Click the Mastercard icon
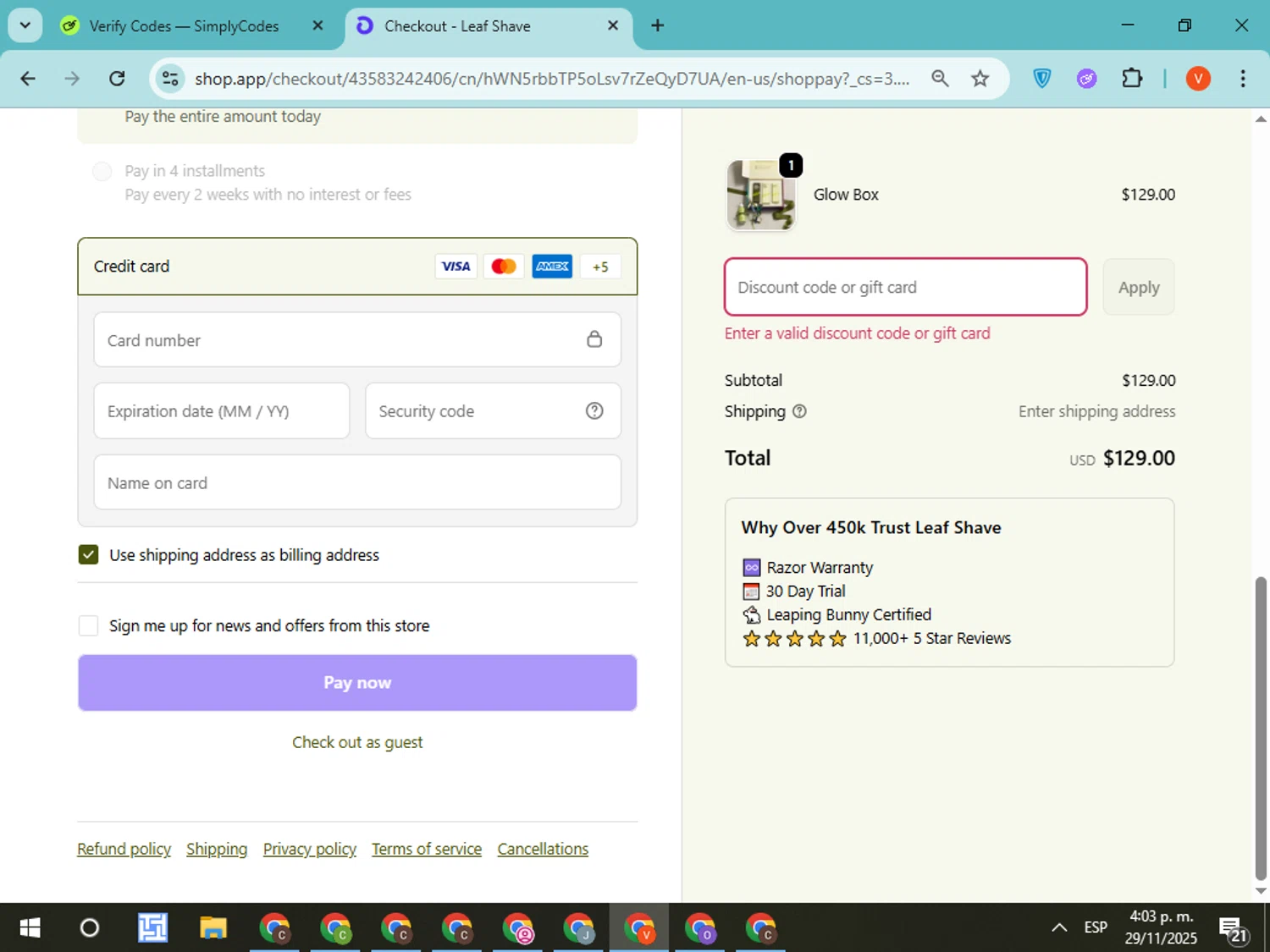Image resolution: width=1270 pixels, height=952 pixels. pyautogui.click(x=504, y=267)
